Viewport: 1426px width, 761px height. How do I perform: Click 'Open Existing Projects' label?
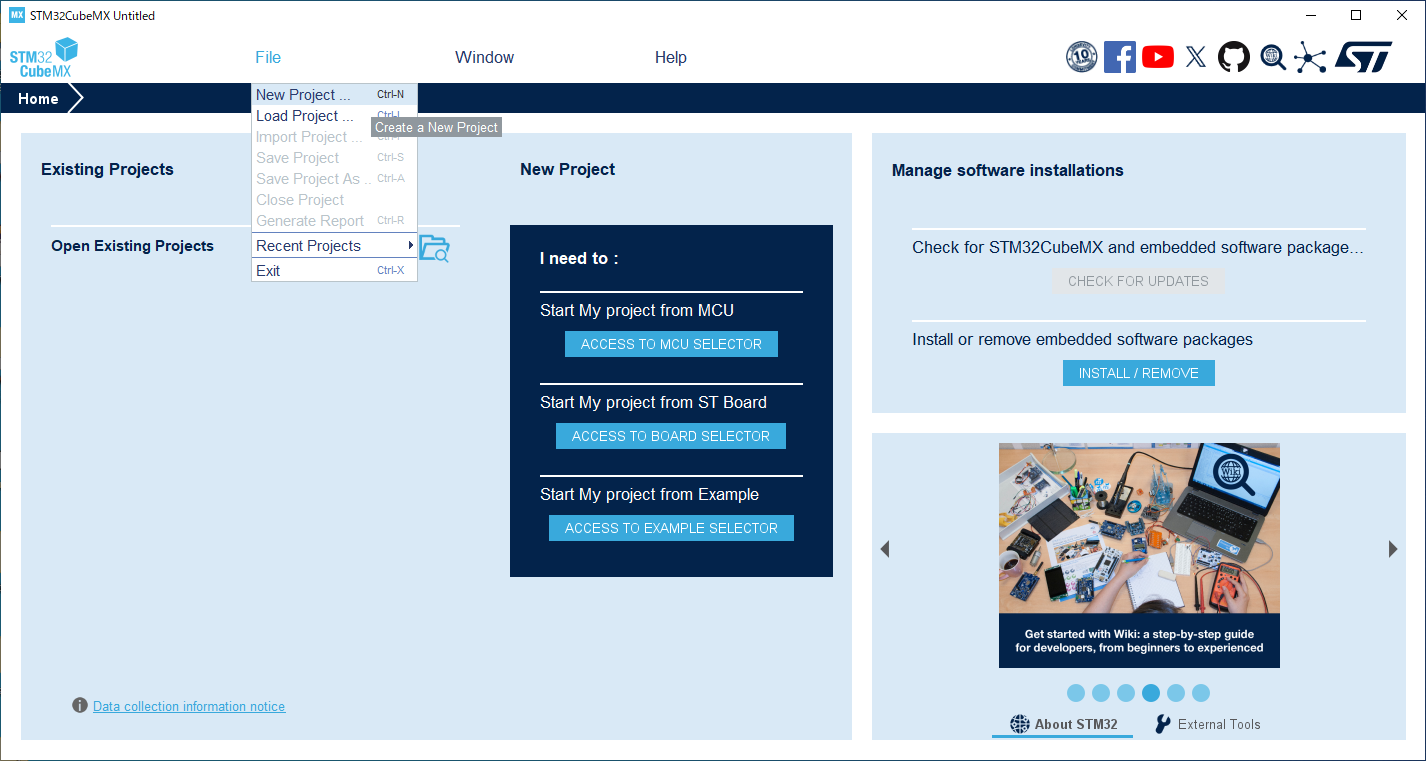(132, 246)
